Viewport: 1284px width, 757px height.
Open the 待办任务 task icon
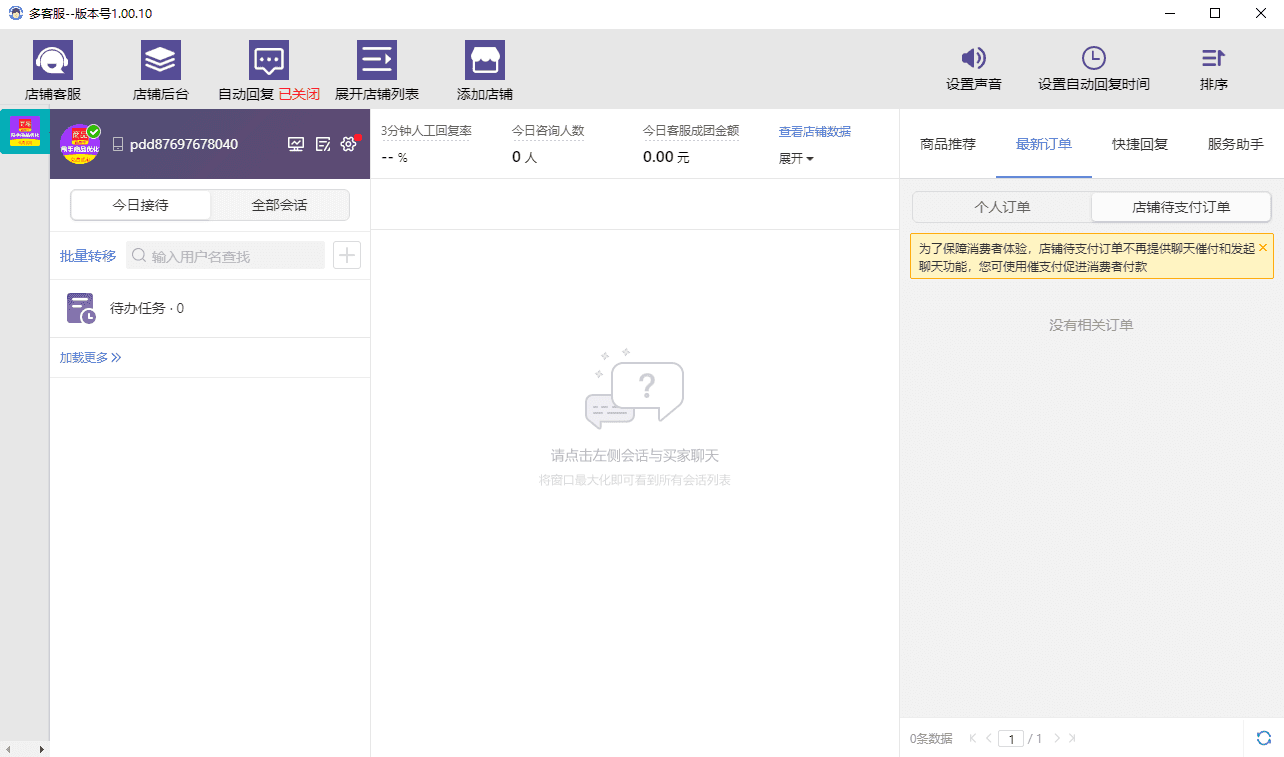click(x=81, y=308)
